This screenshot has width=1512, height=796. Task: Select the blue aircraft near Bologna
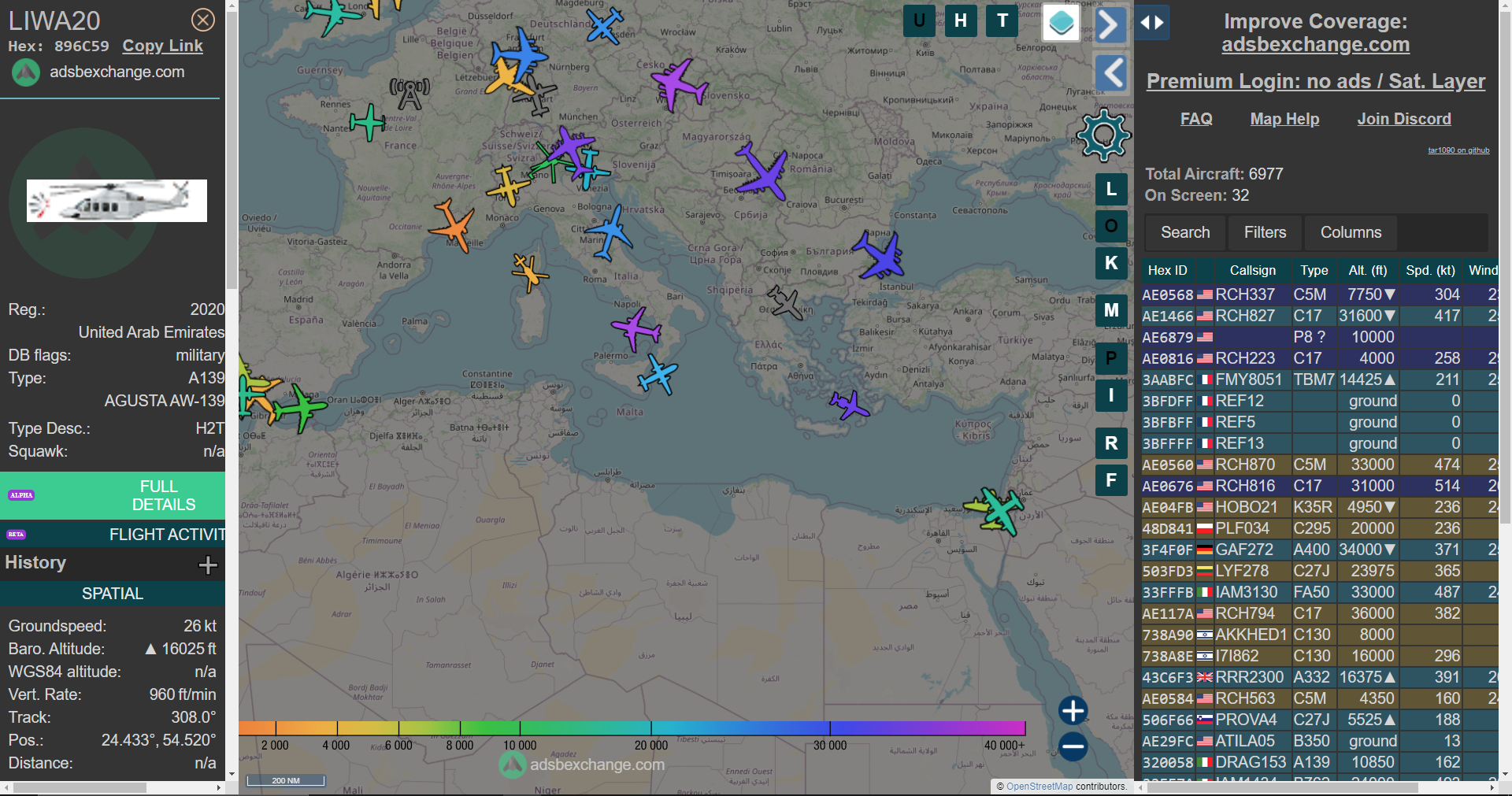[609, 232]
